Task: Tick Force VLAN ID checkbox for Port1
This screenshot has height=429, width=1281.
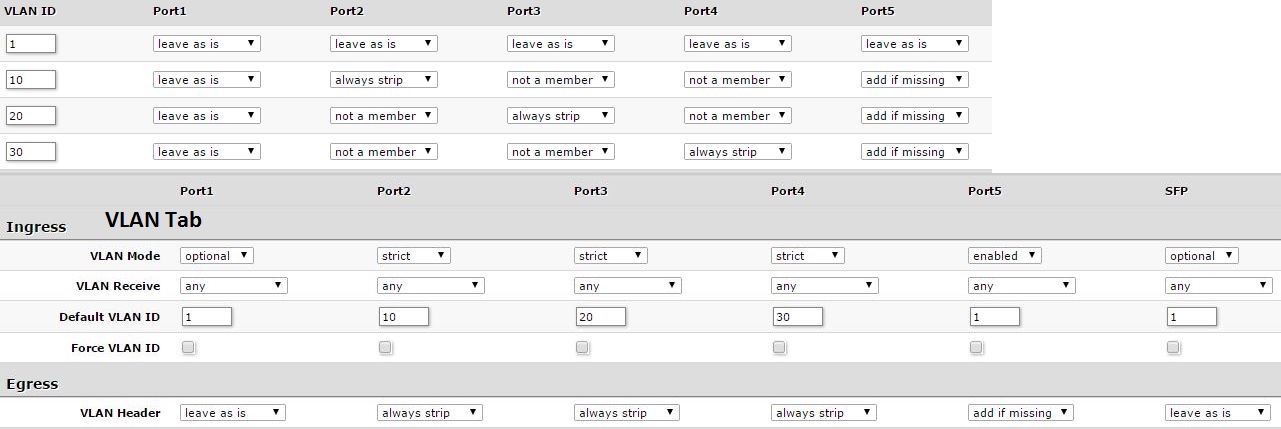Action: tap(189, 348)
